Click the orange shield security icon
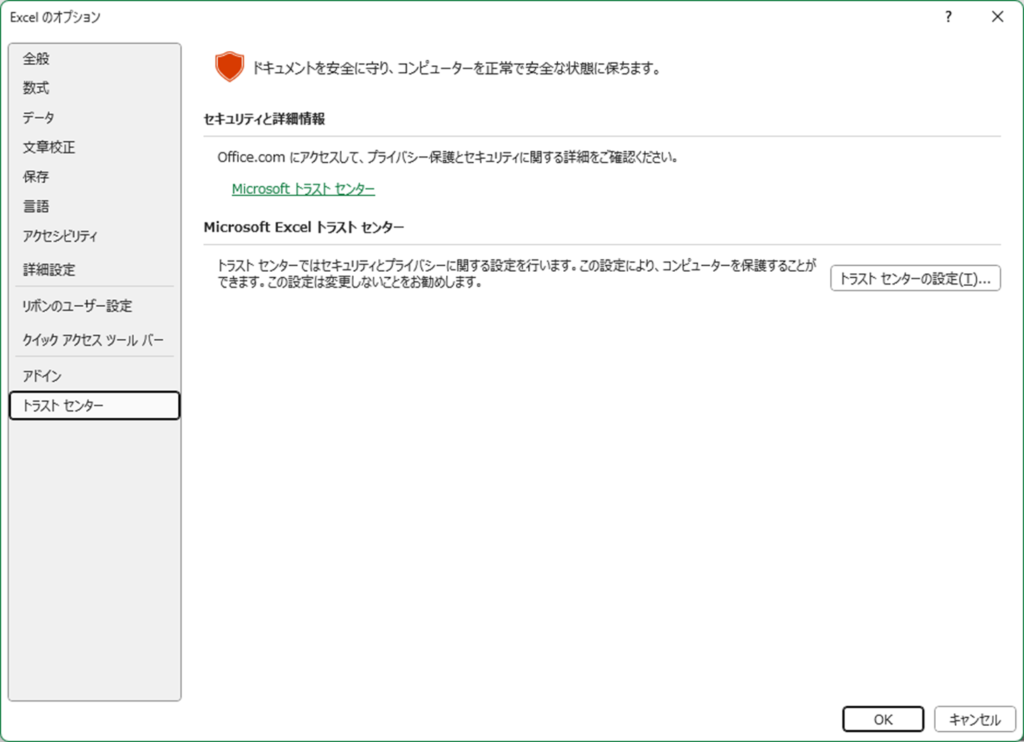The width and height of the screenshot is (1024, 742). (x=229, y=68)
